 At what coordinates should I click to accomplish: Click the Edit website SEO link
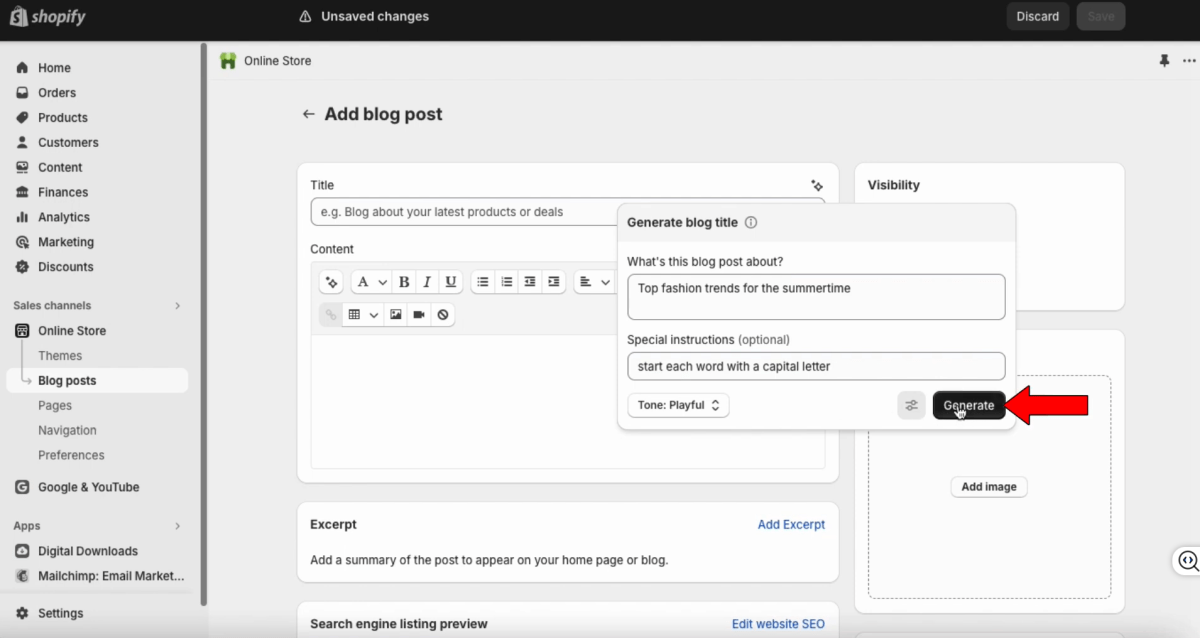pyautogui.click(x=778, y=624)
